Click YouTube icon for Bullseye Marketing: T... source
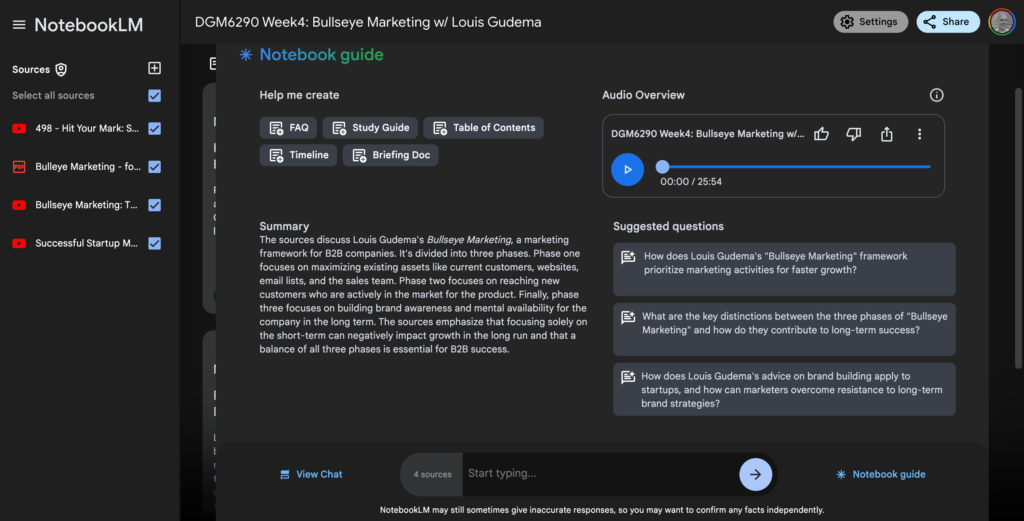This screenshot has width=1024, height=521. click(19, 205)
